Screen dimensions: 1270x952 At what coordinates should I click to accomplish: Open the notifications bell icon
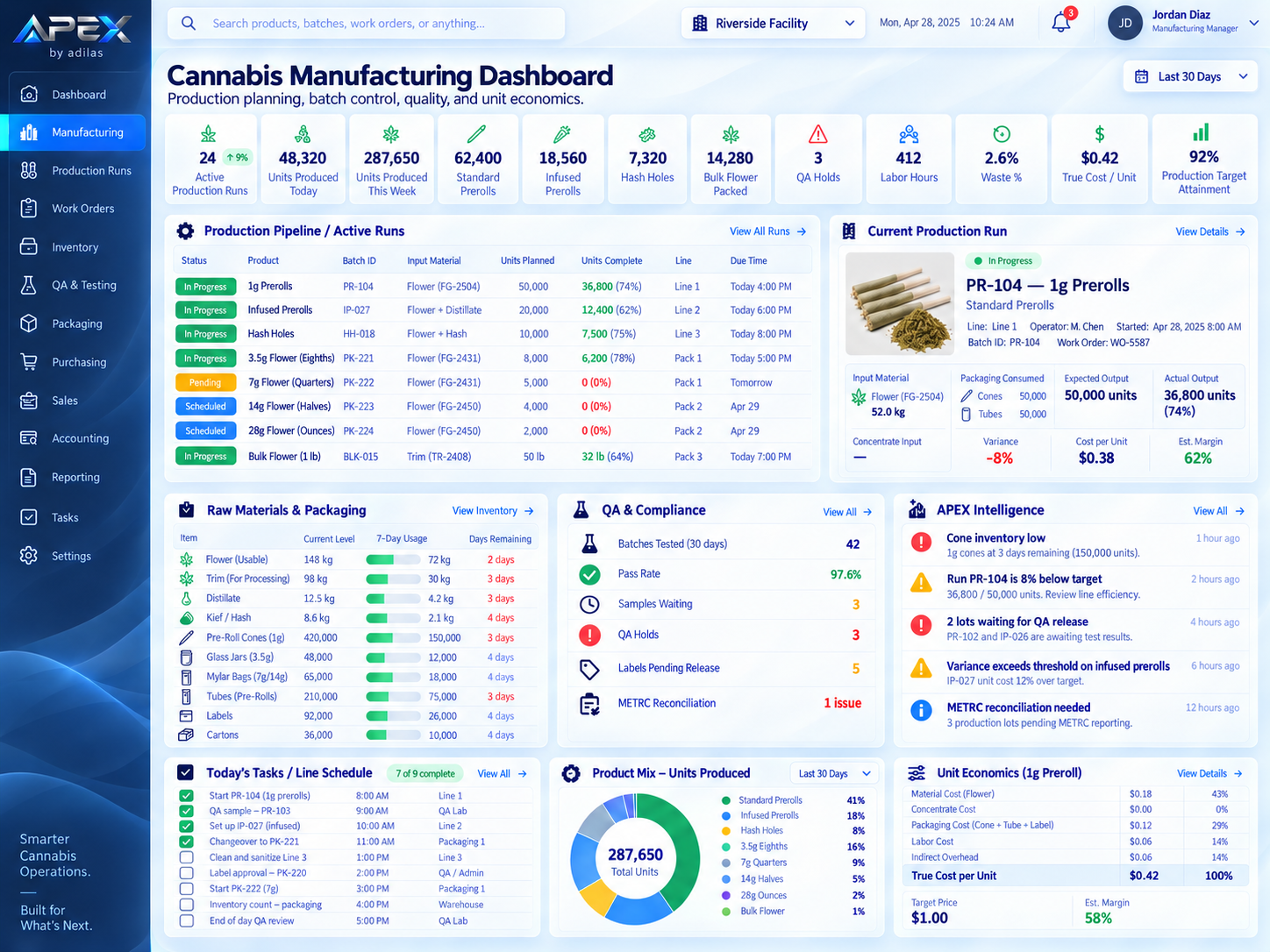pyautogui.click(x=1061, y=23)
